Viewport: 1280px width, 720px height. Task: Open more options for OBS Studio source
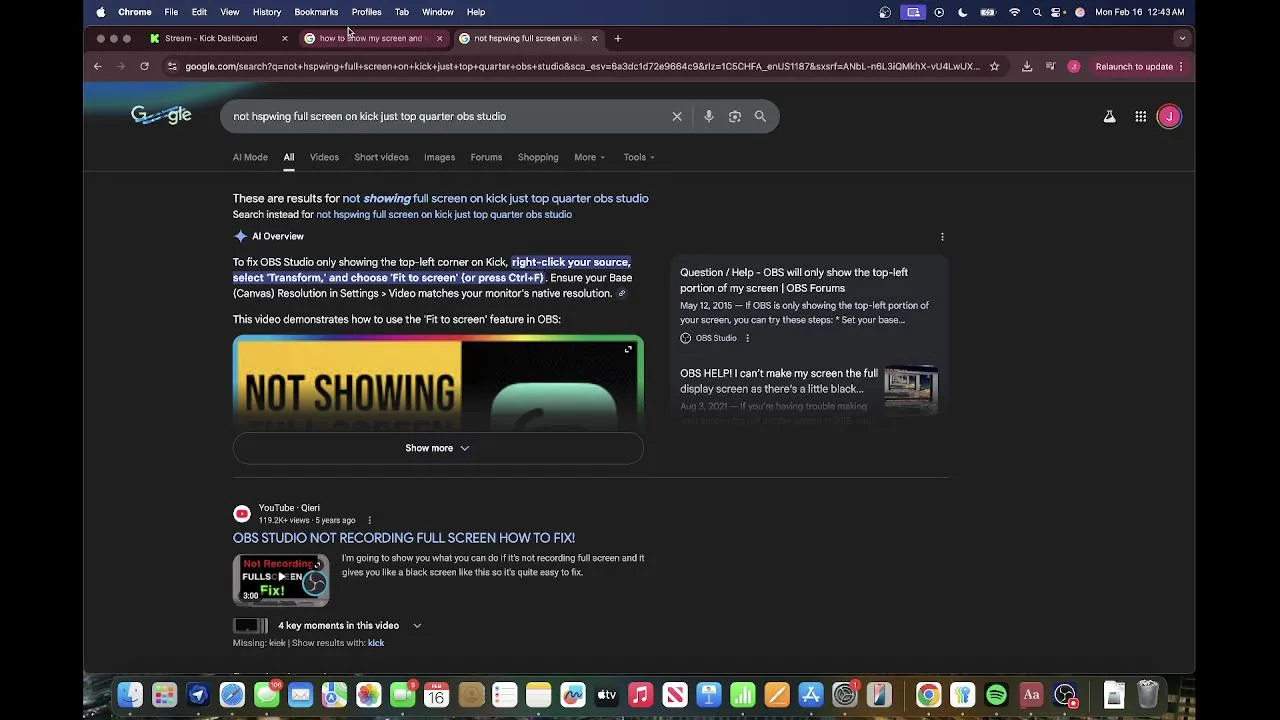[x=747, y=338]
